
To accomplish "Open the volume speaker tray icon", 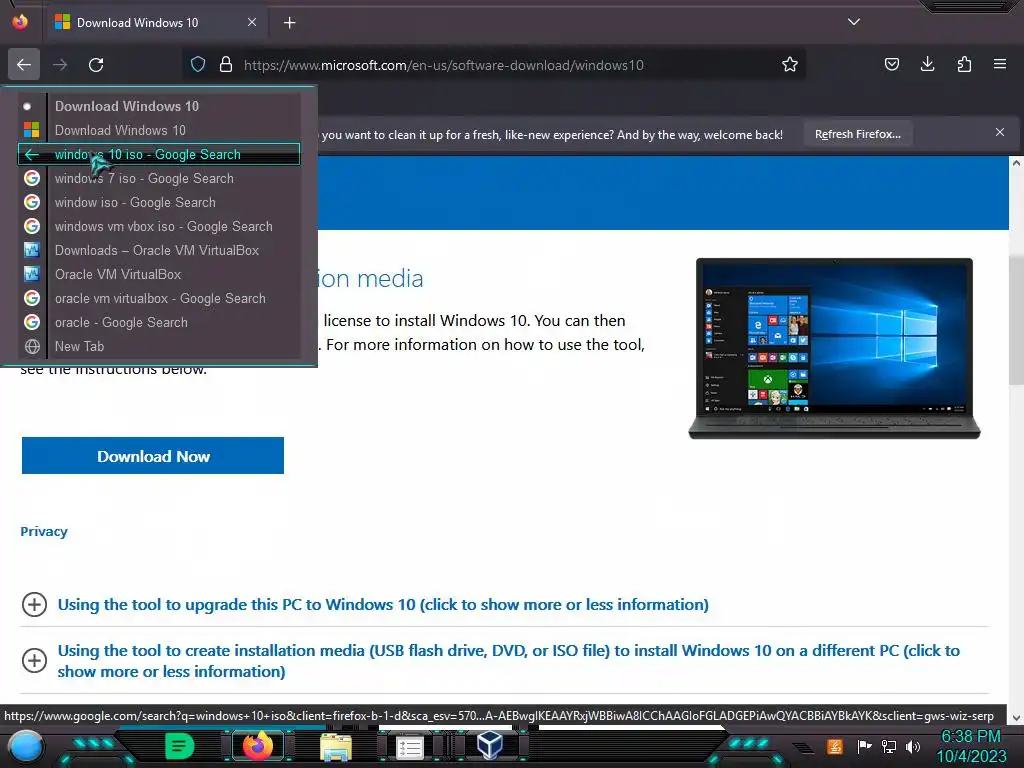I will point(913,746).
